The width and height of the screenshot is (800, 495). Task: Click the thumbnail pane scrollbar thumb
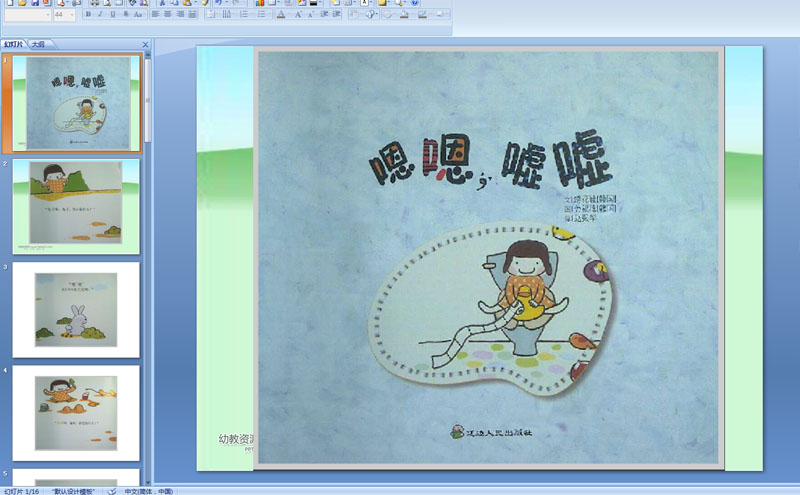coord(148,101)
